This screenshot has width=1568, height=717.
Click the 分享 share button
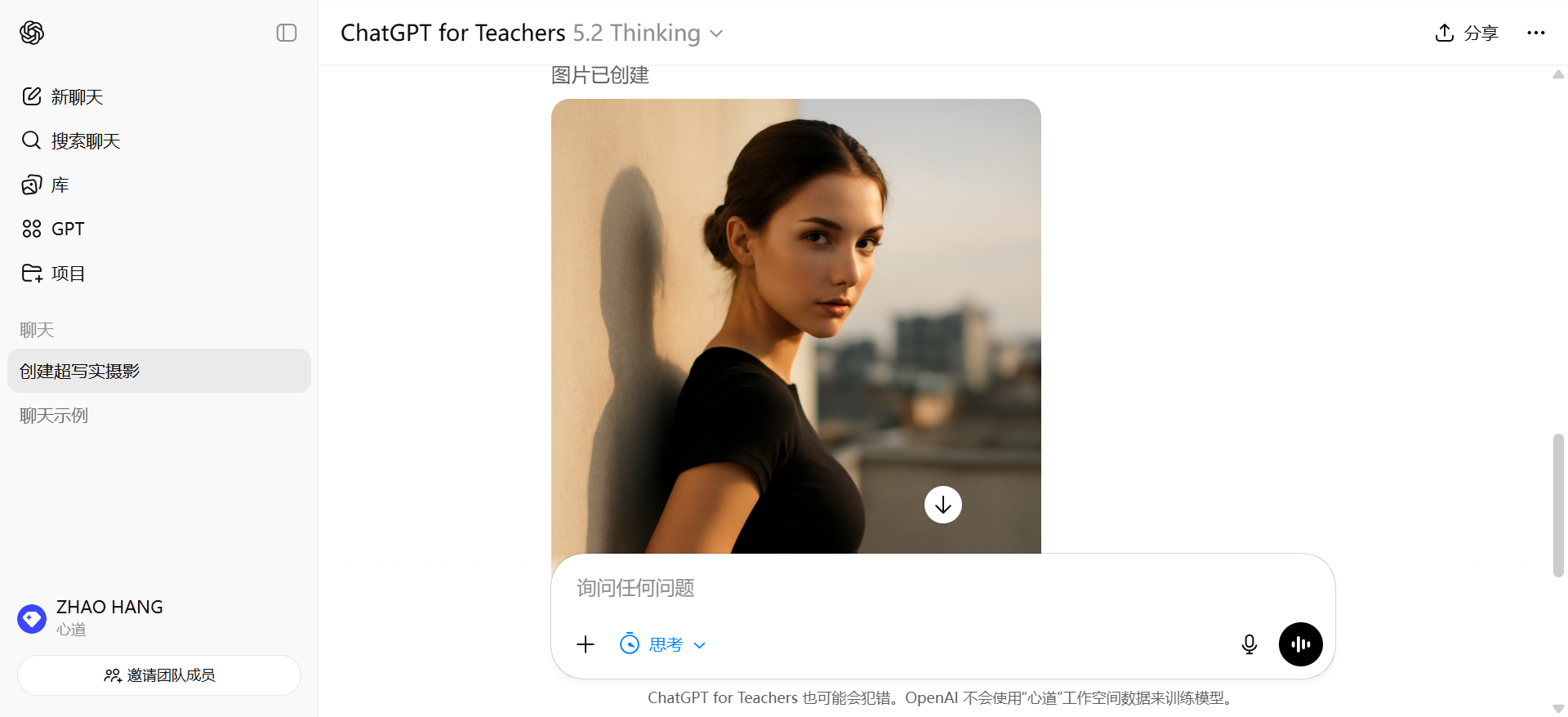(x=1467, y=33)
